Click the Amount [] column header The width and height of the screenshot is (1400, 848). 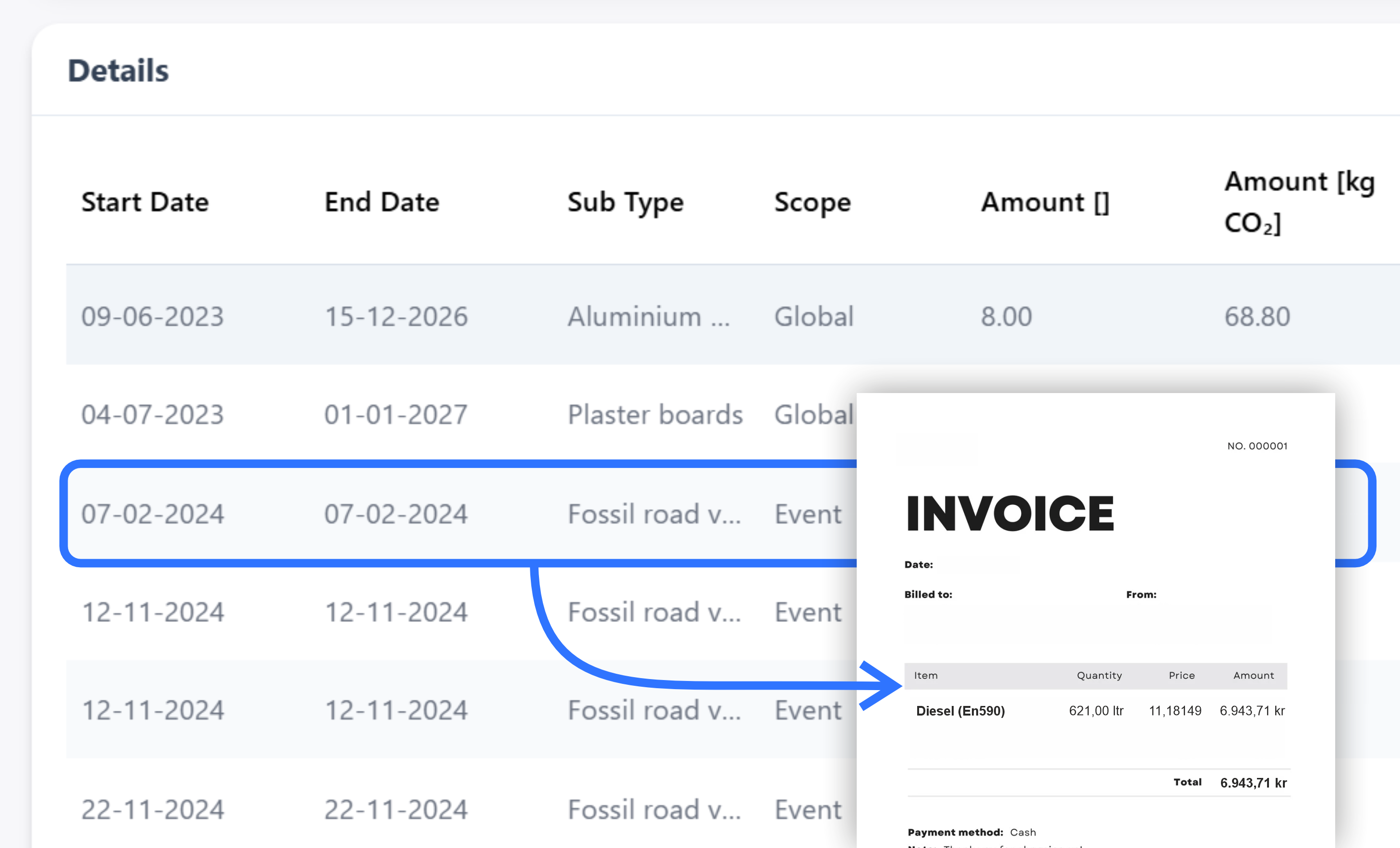pyautogui.click(x=1044, y=202)
